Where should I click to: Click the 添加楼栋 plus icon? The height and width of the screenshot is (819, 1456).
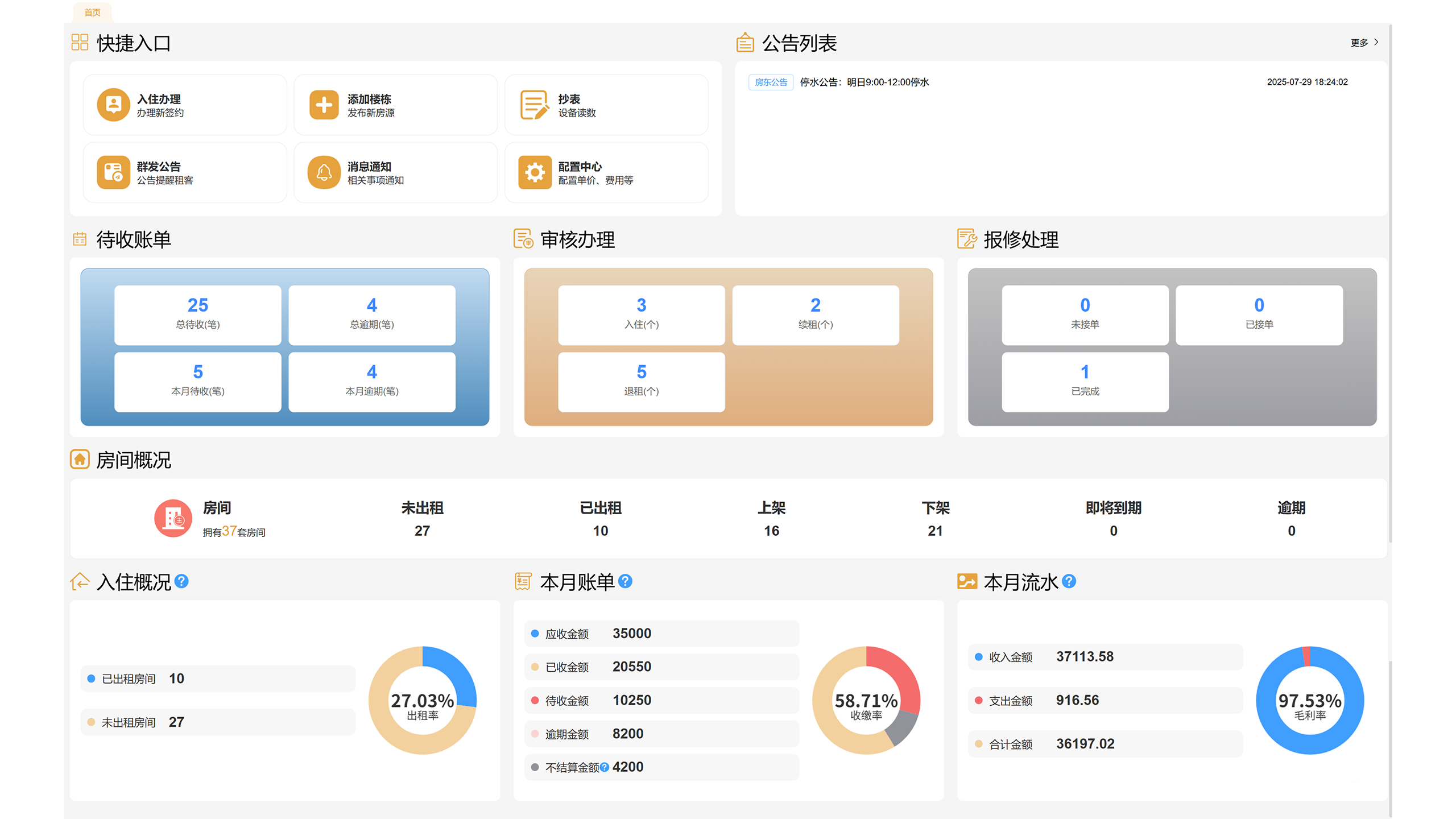click(324, 105)
